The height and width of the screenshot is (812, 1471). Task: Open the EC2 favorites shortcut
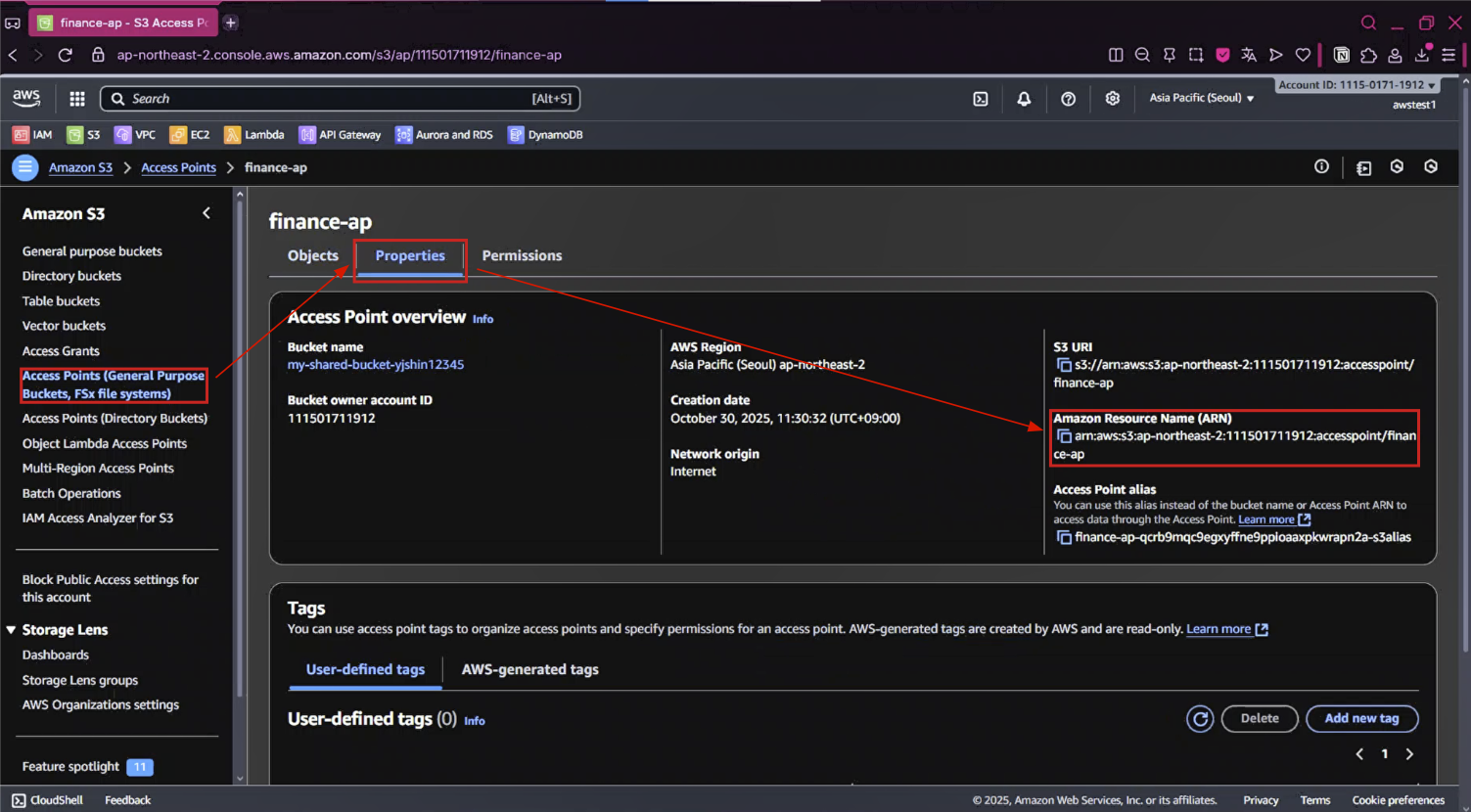point(190,135)
